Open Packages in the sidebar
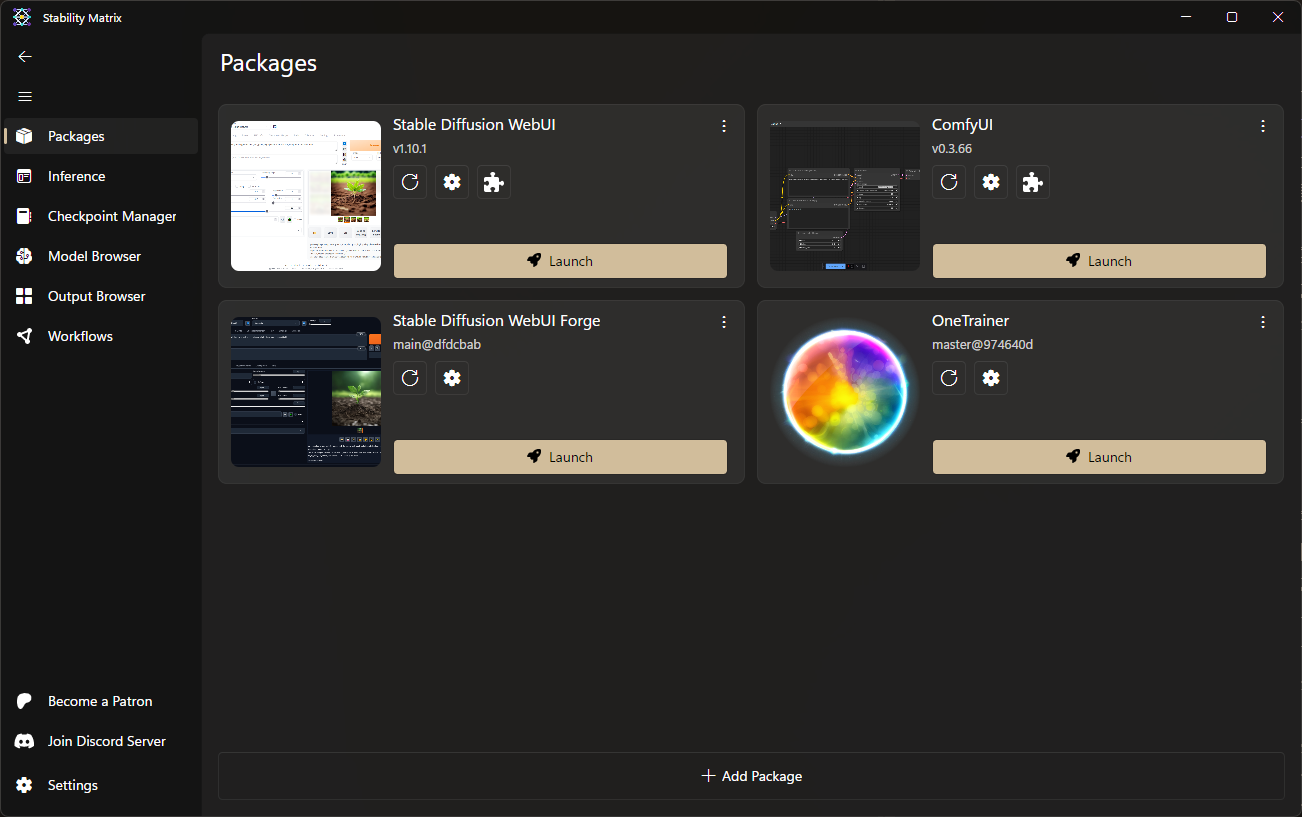 (101, 136)
